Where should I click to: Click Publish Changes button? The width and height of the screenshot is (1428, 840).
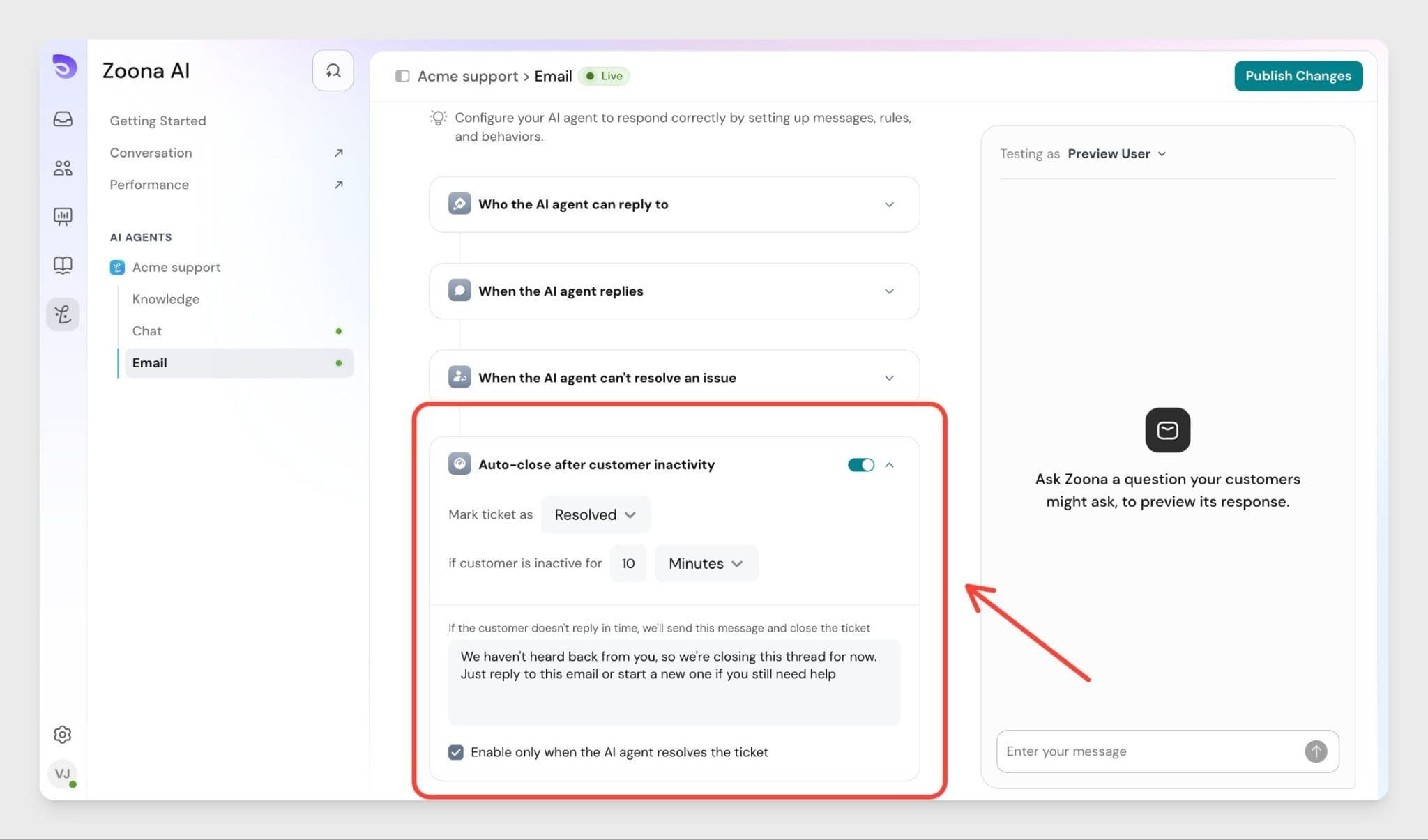[x=1298, y=76]
